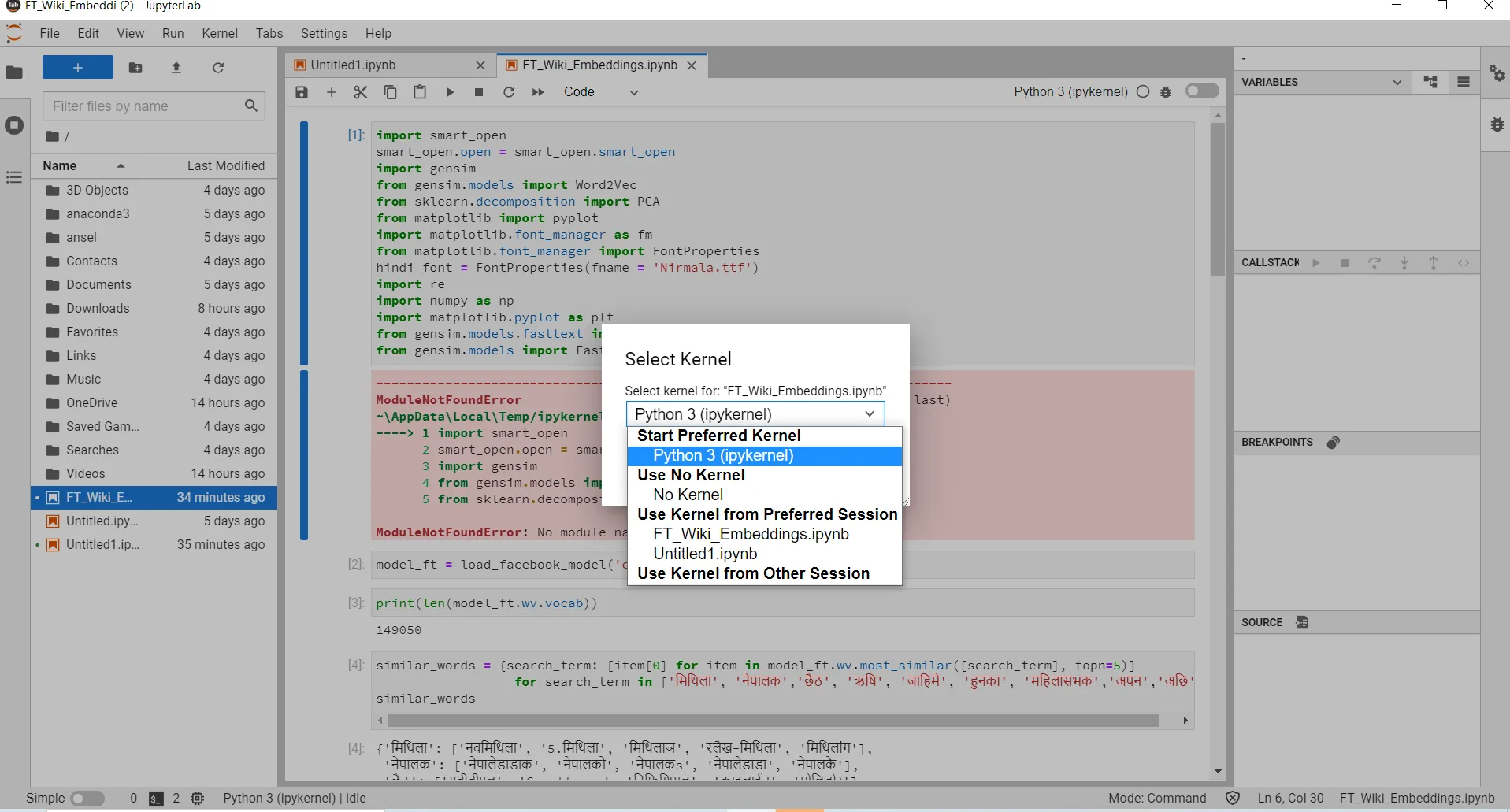
Task: Cut the selected cell with the scissors icon
Action: coord(361,92)
